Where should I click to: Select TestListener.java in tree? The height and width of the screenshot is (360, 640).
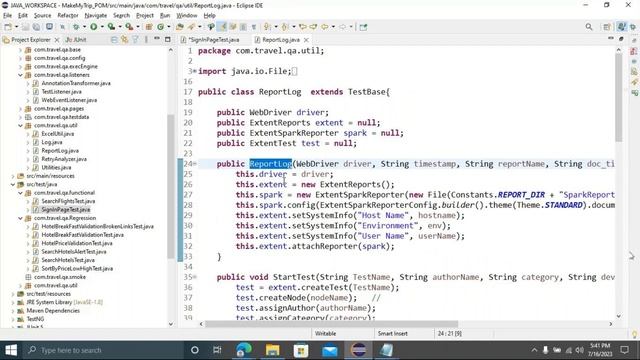tap(61, 92)
